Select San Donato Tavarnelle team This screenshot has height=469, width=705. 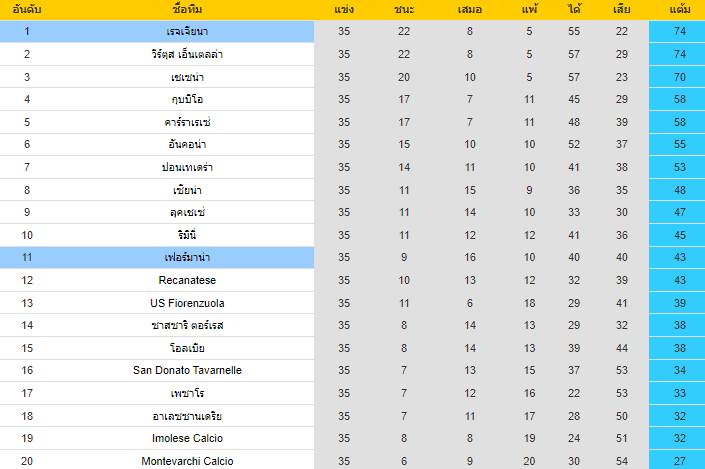point(187,370)
